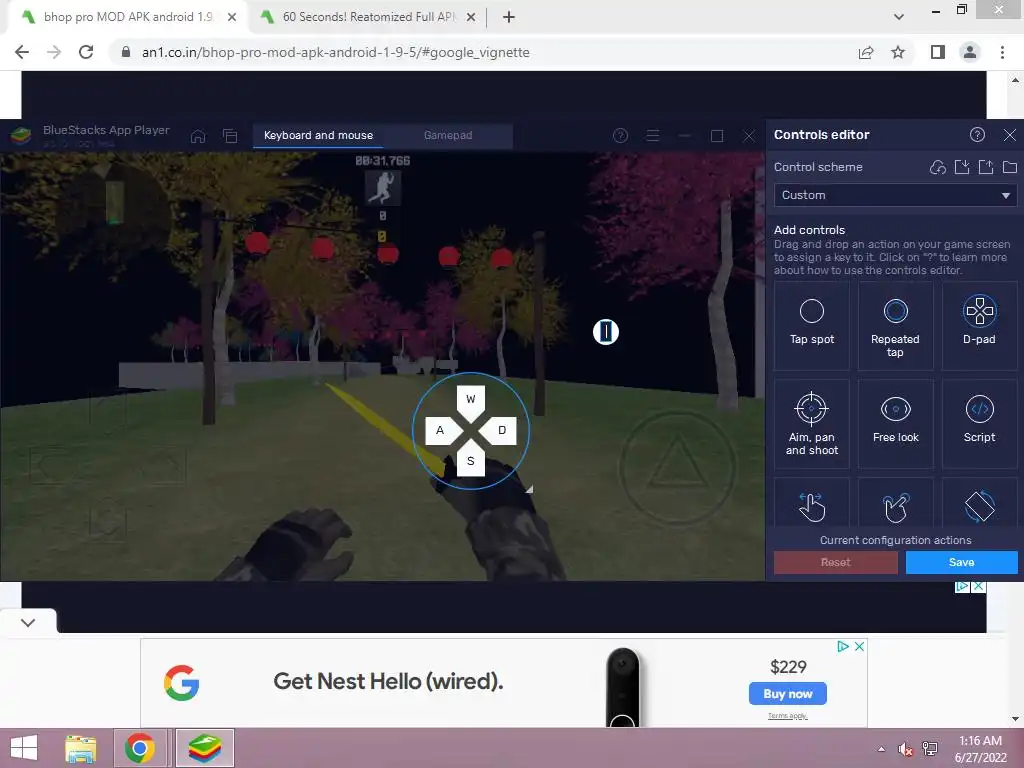Click the BlueStacks home icon
Viewport: 1024px width, 768px height.
pyautogui.click(x=198, y=136)
